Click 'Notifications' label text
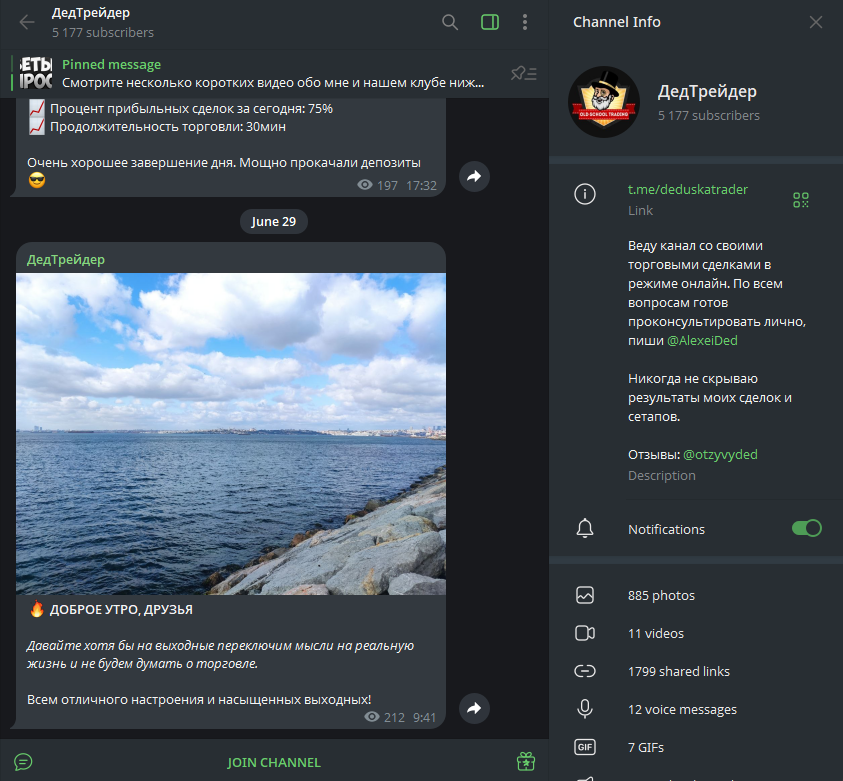The width and height of the screenshot is (843, 781). [x=666, y=529]
